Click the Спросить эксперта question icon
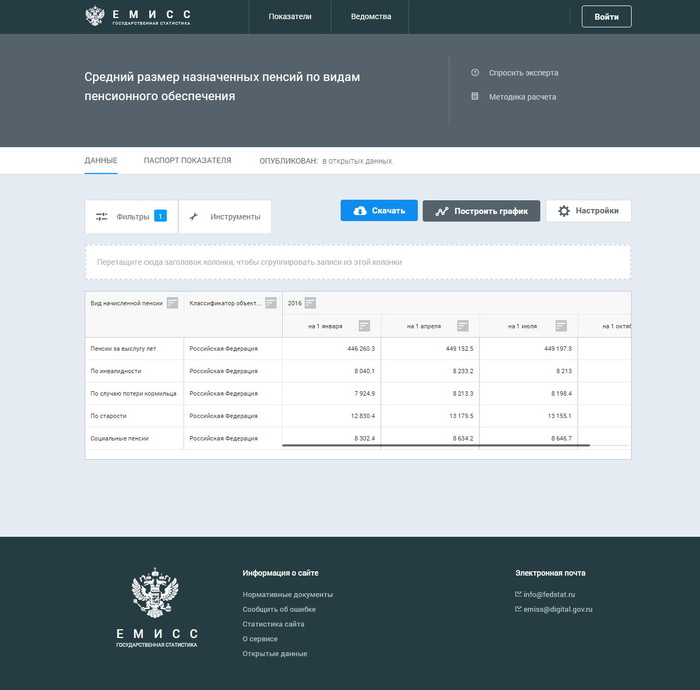The image size is (700, 690). click(475, 72)
